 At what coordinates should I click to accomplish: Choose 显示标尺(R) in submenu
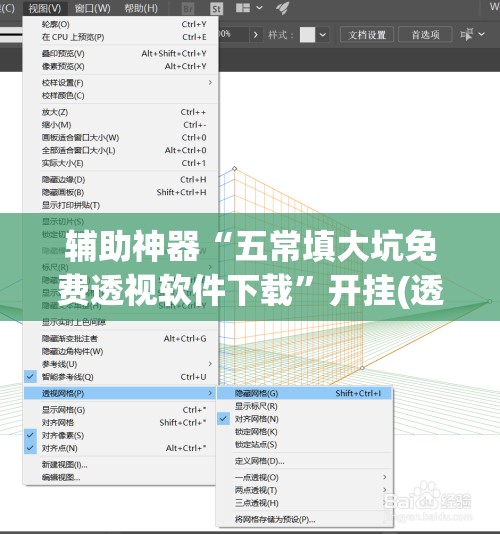point(304,406)
